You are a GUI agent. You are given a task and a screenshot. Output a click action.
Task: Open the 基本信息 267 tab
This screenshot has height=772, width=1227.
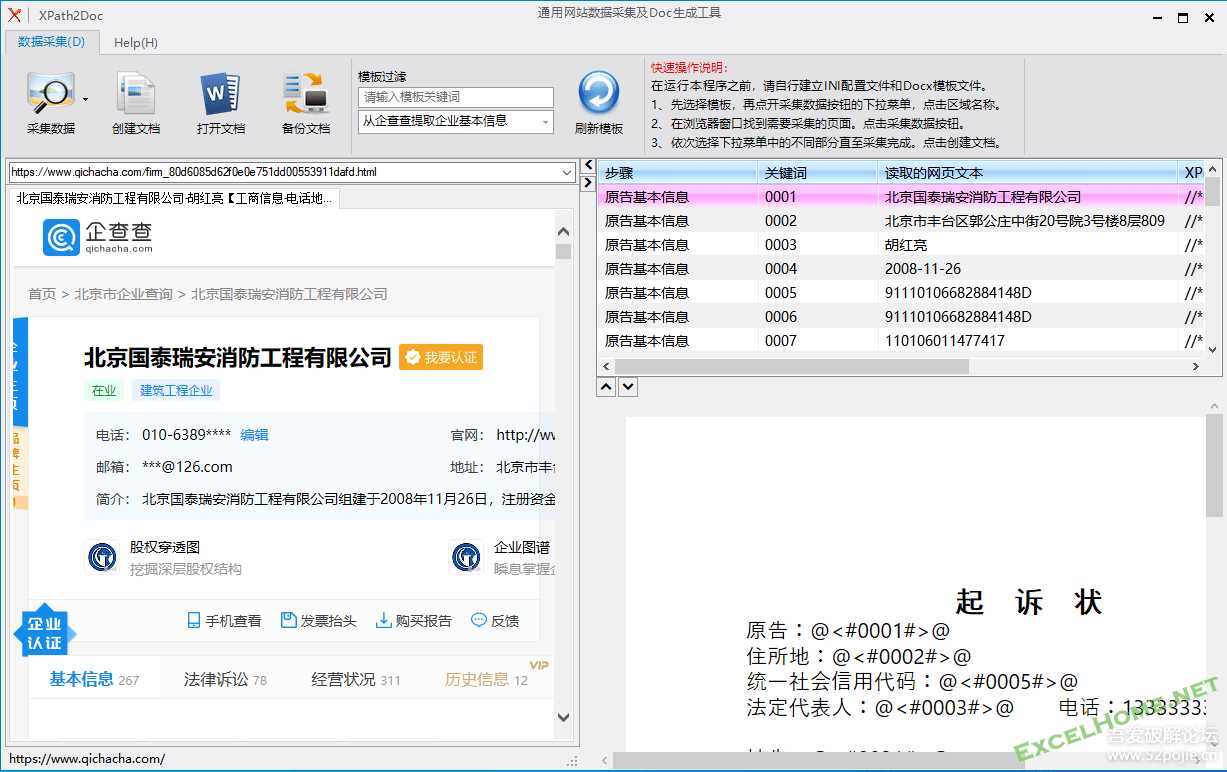[x=94, y=679]
